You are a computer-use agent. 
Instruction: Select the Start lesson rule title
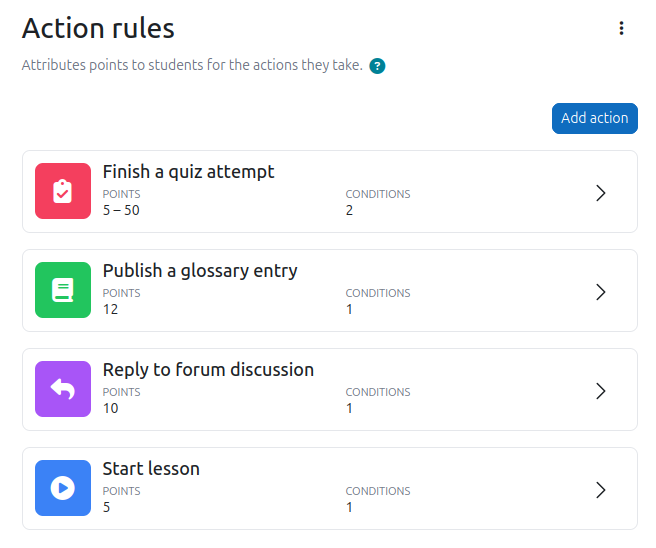(151, 469)
